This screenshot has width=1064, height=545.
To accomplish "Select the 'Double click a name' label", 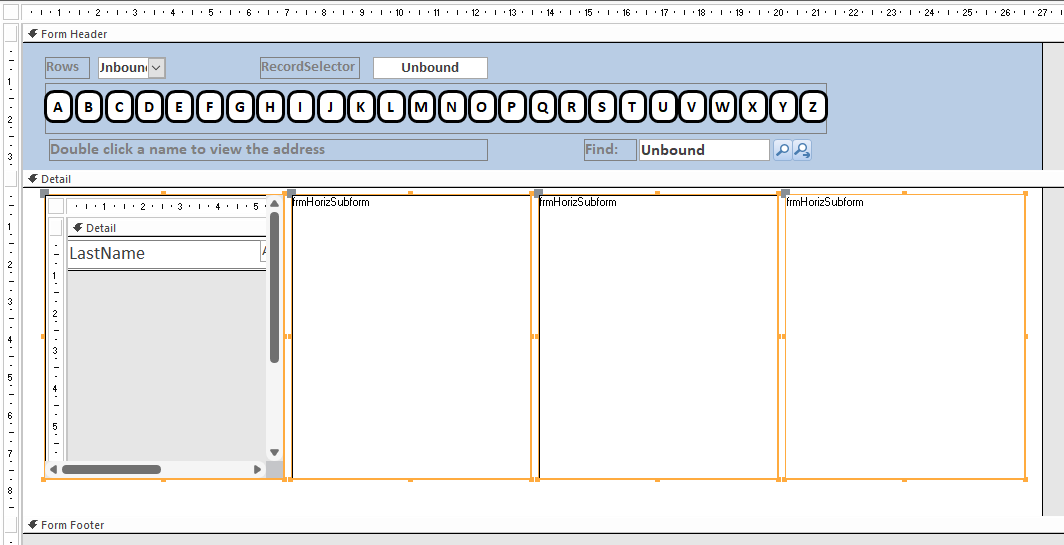I will tap(268, 150).
